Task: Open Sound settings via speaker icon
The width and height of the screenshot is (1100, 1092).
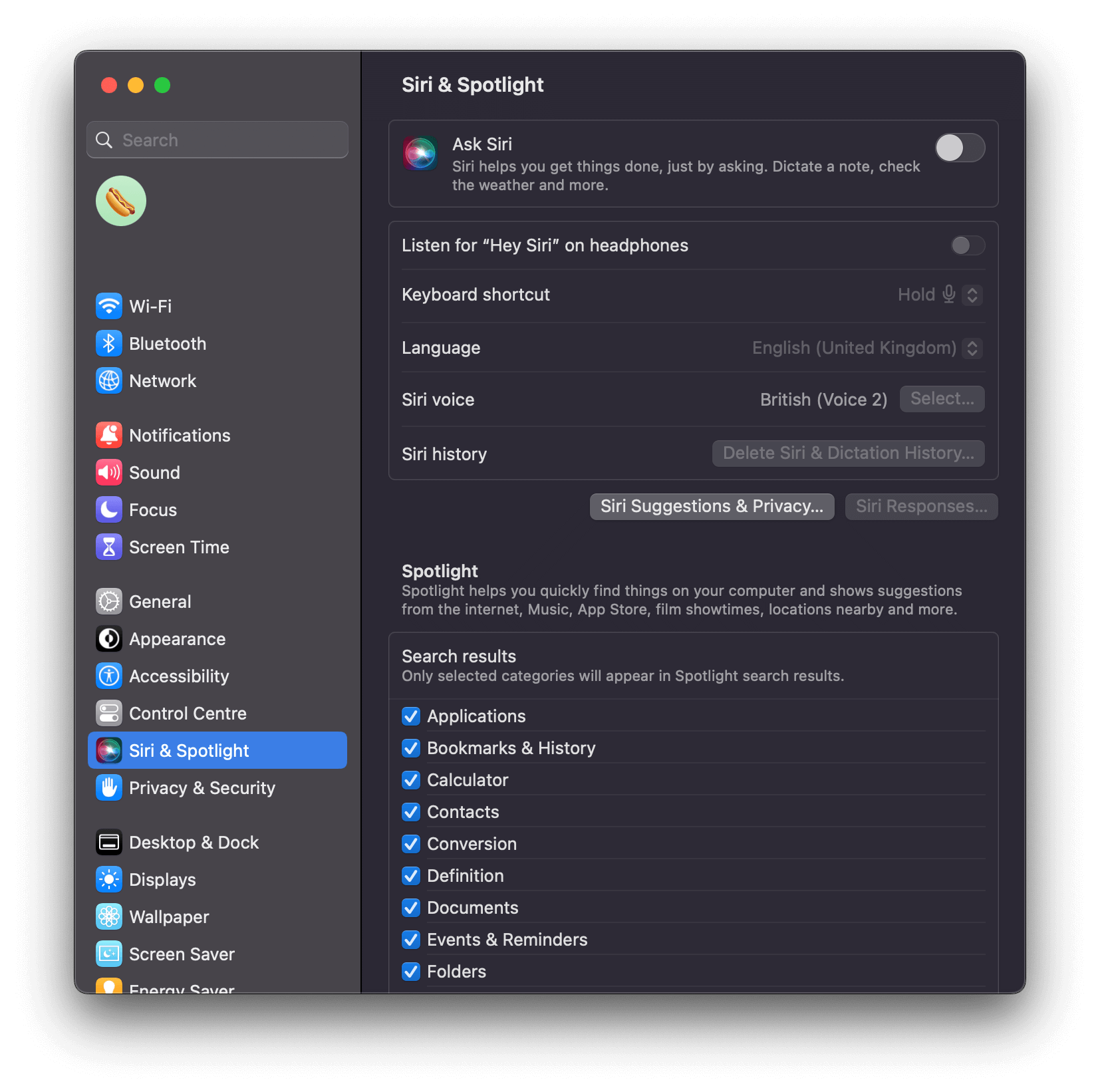Action: click(109, 472)
